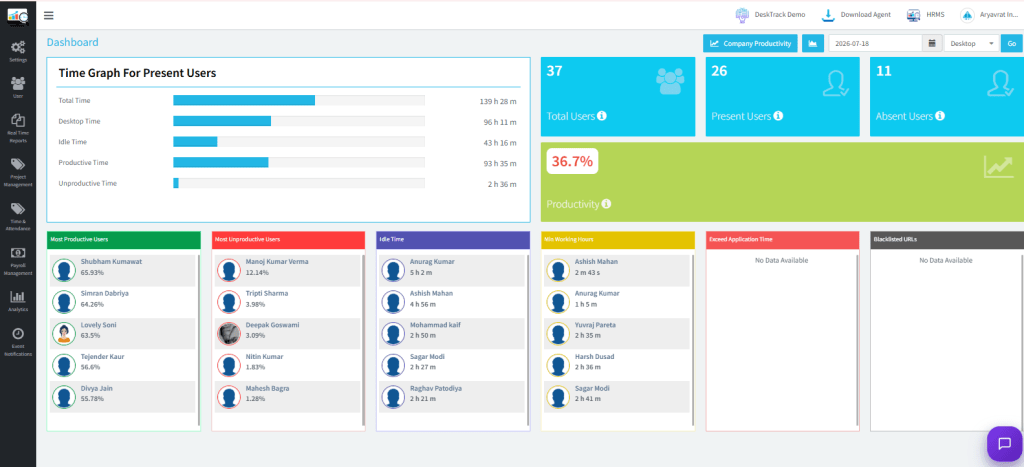Open the Total Users card group icon
1024x467 pixels.
pyautogui.click(x=669, y=82)
